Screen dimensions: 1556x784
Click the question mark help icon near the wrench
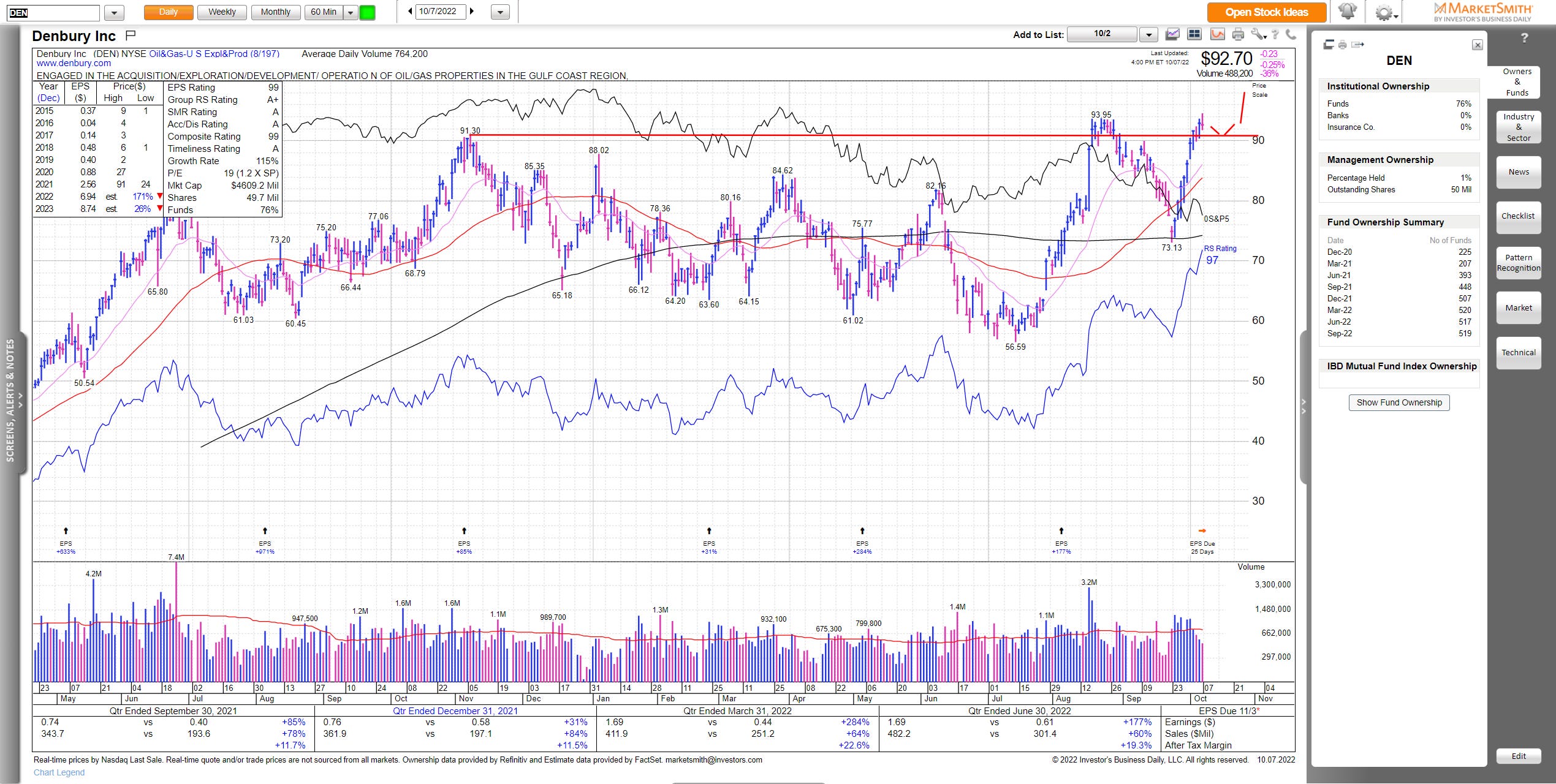point(1275,34)
